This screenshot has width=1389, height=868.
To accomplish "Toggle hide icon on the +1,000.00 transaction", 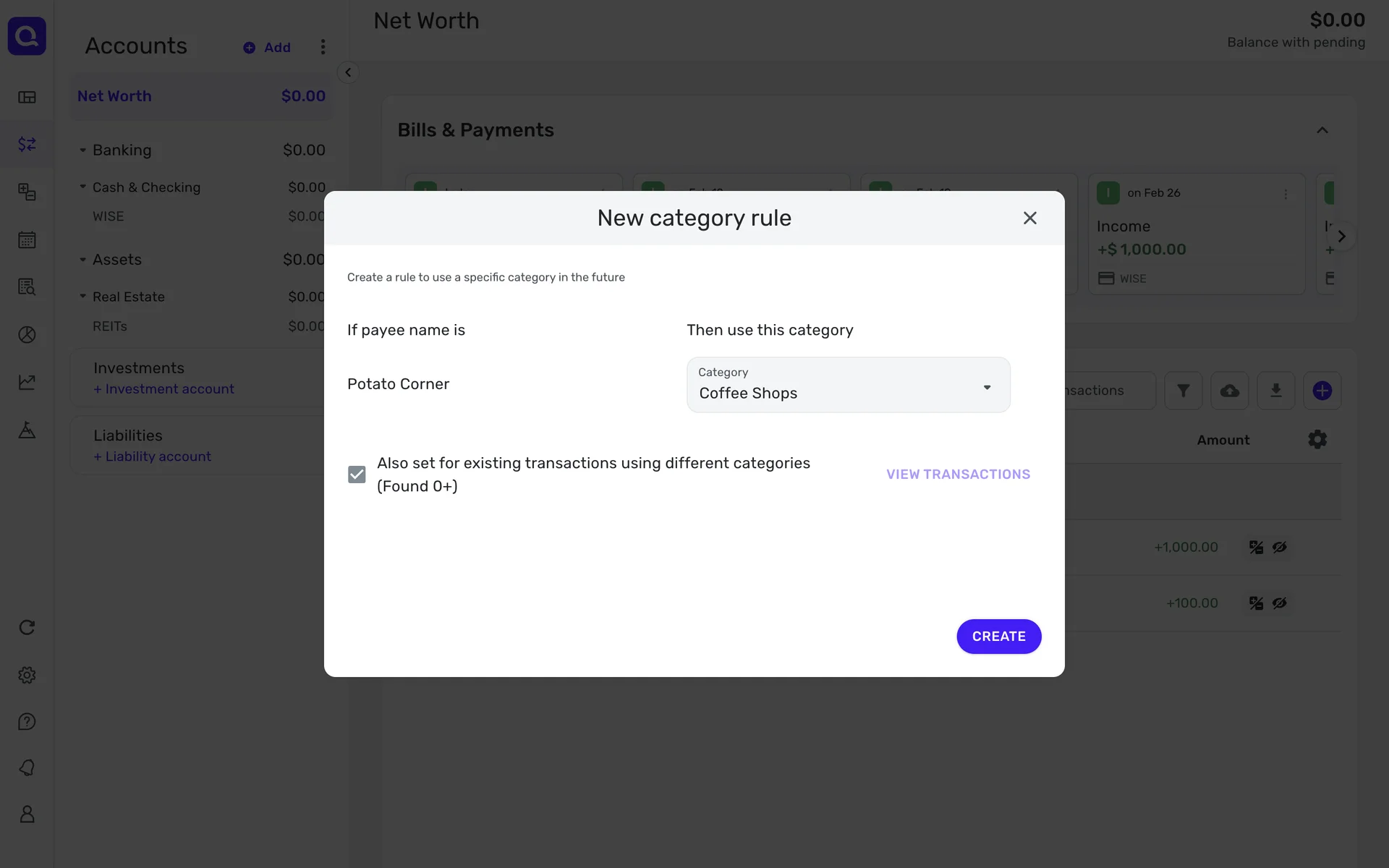I will coord(1279,548).
